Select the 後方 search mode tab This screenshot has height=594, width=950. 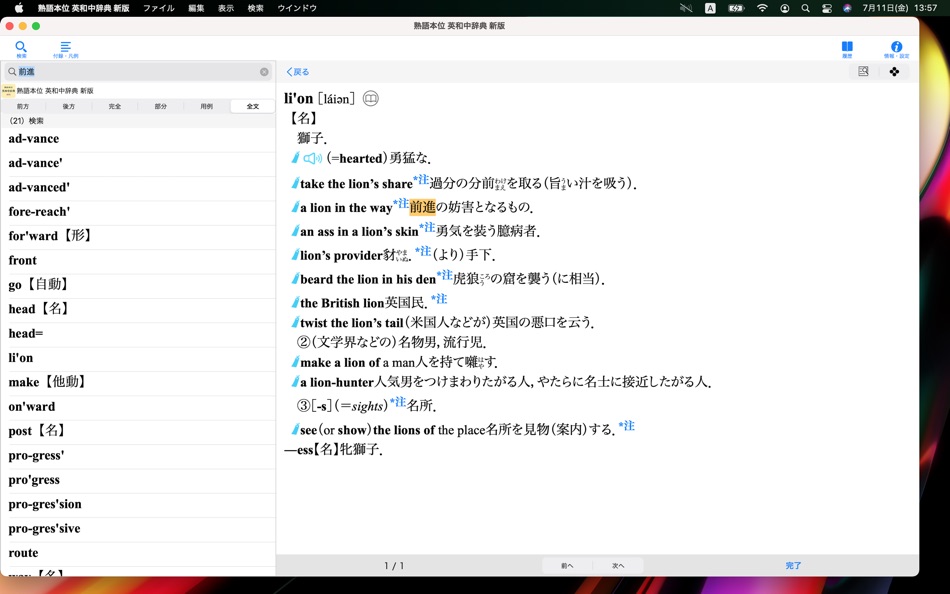68,106
